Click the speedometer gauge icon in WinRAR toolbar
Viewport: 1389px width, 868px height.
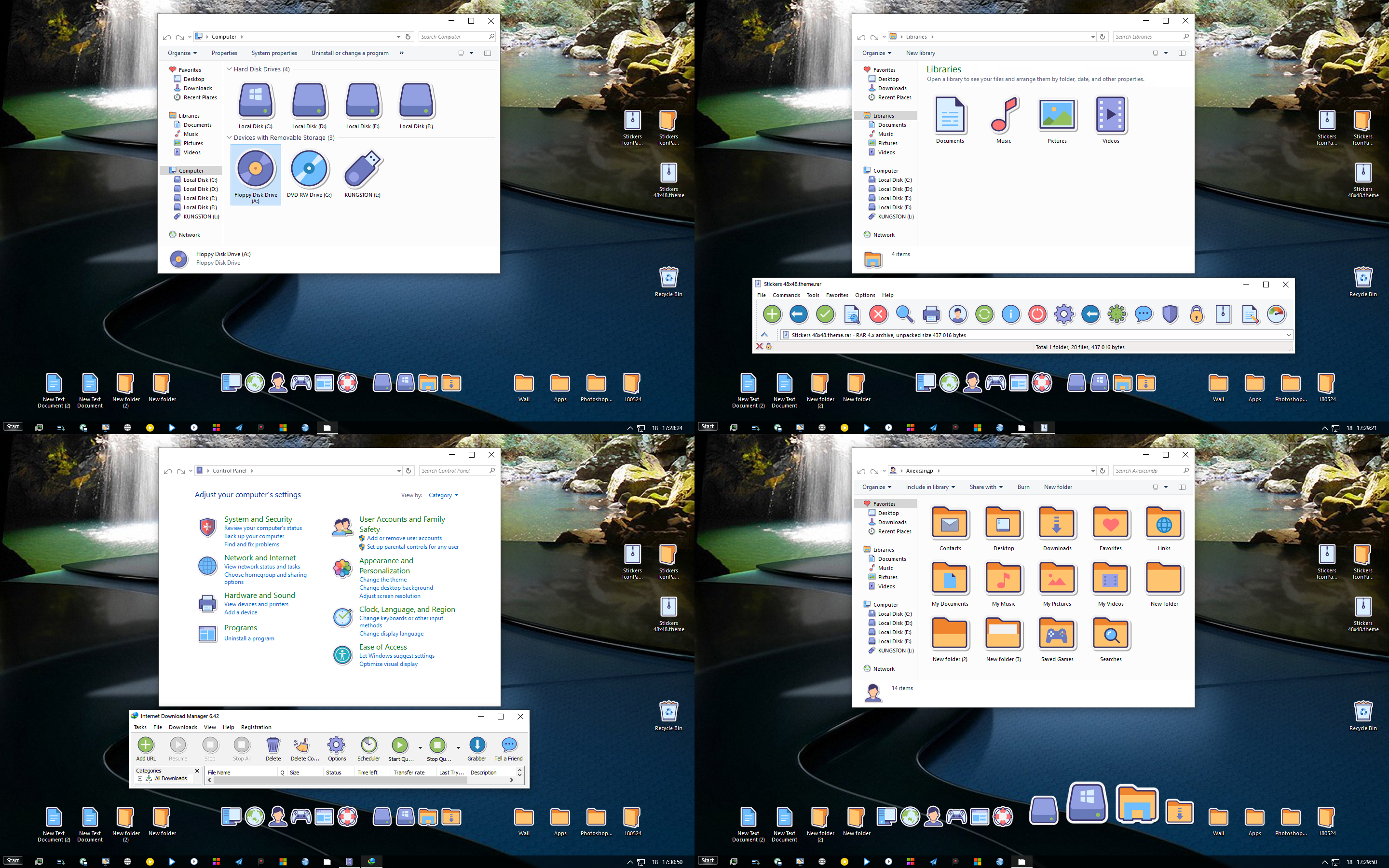[x=1276, y=314]
